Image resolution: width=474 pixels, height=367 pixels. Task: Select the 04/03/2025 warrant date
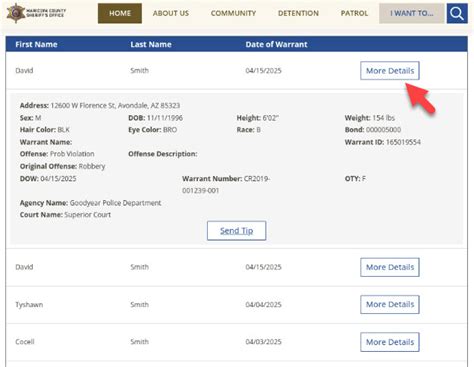(263, 342)
